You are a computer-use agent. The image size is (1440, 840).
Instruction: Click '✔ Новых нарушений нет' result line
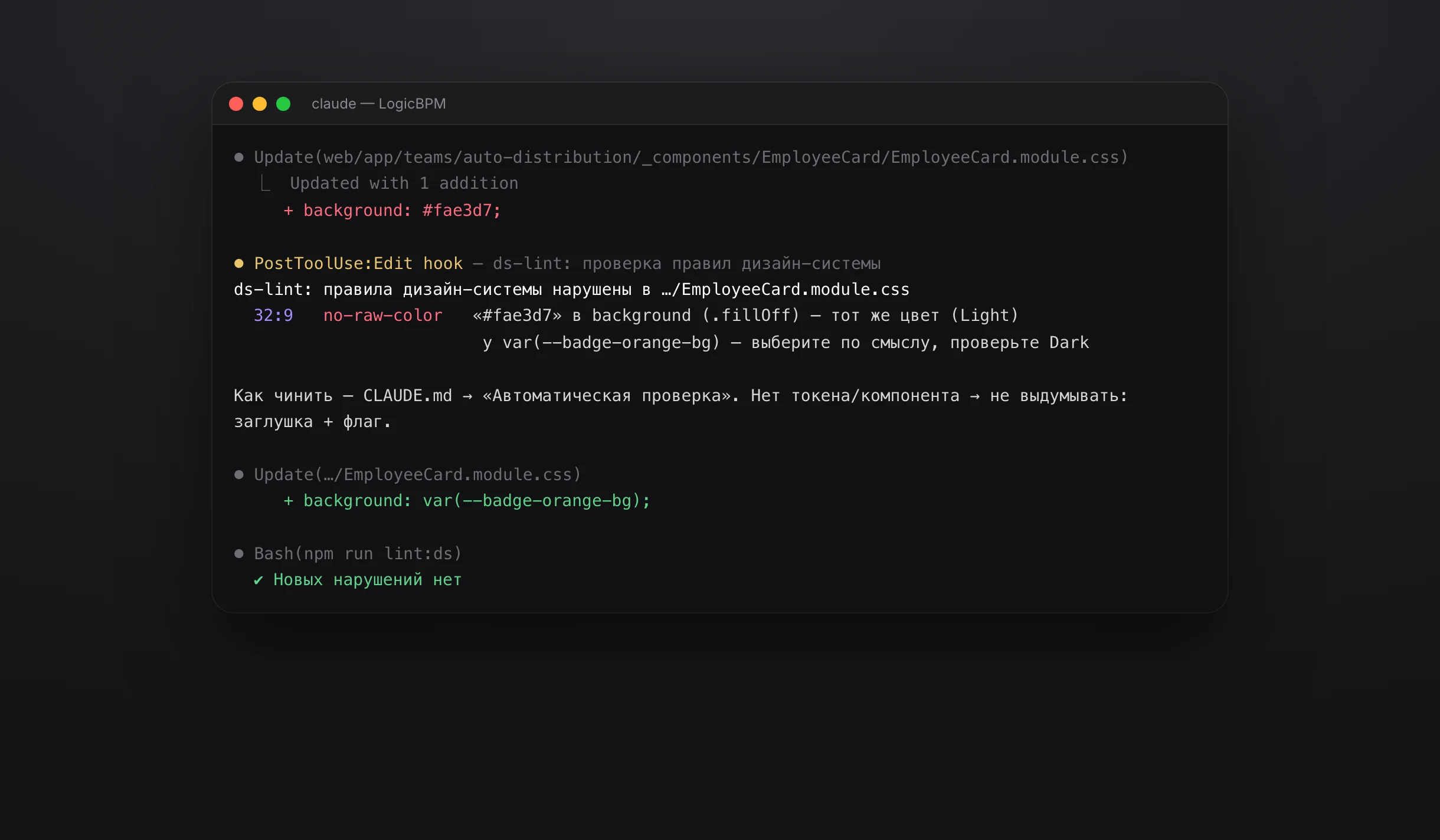(358, 580)
